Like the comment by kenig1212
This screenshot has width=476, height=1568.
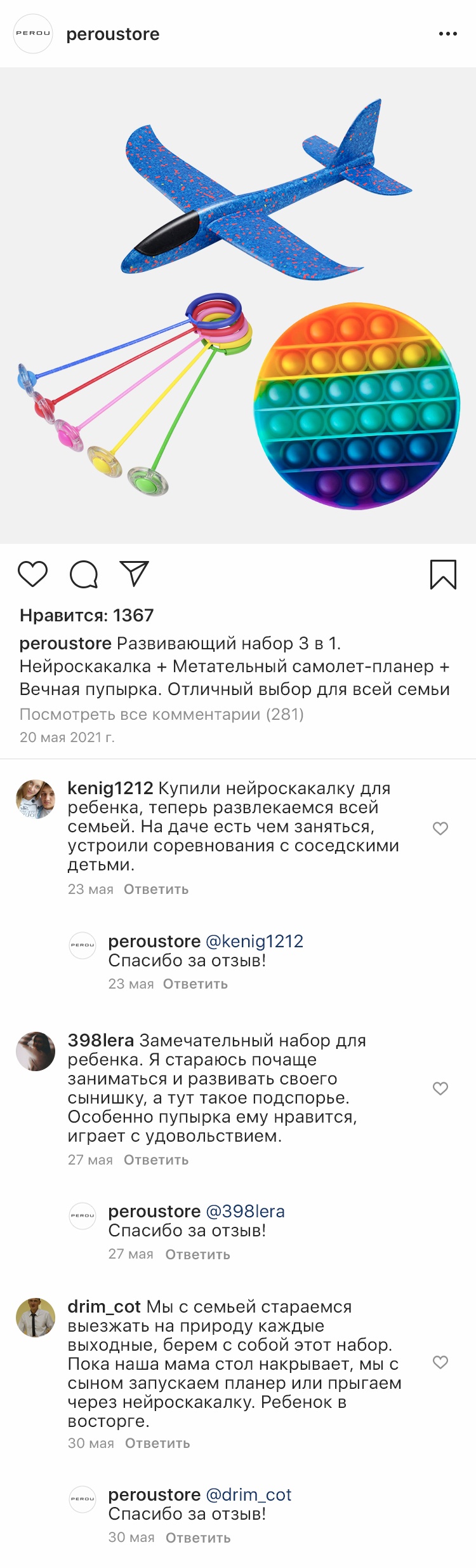(440, 828)
